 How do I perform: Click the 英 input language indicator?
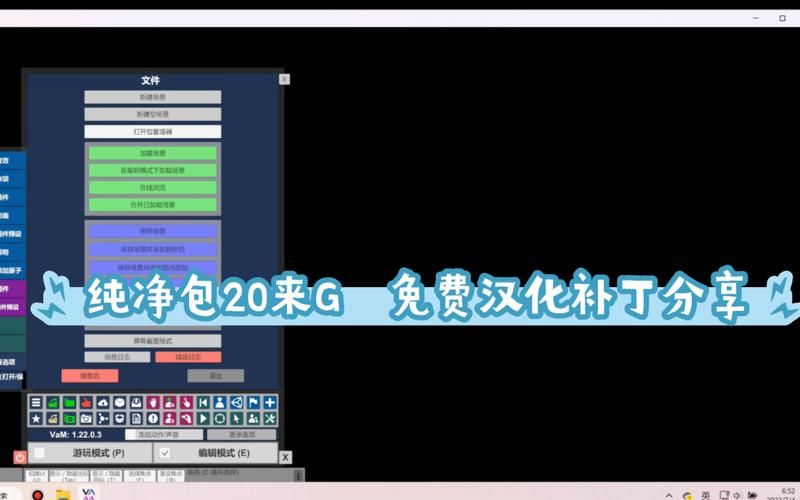[x=706, y=495]
